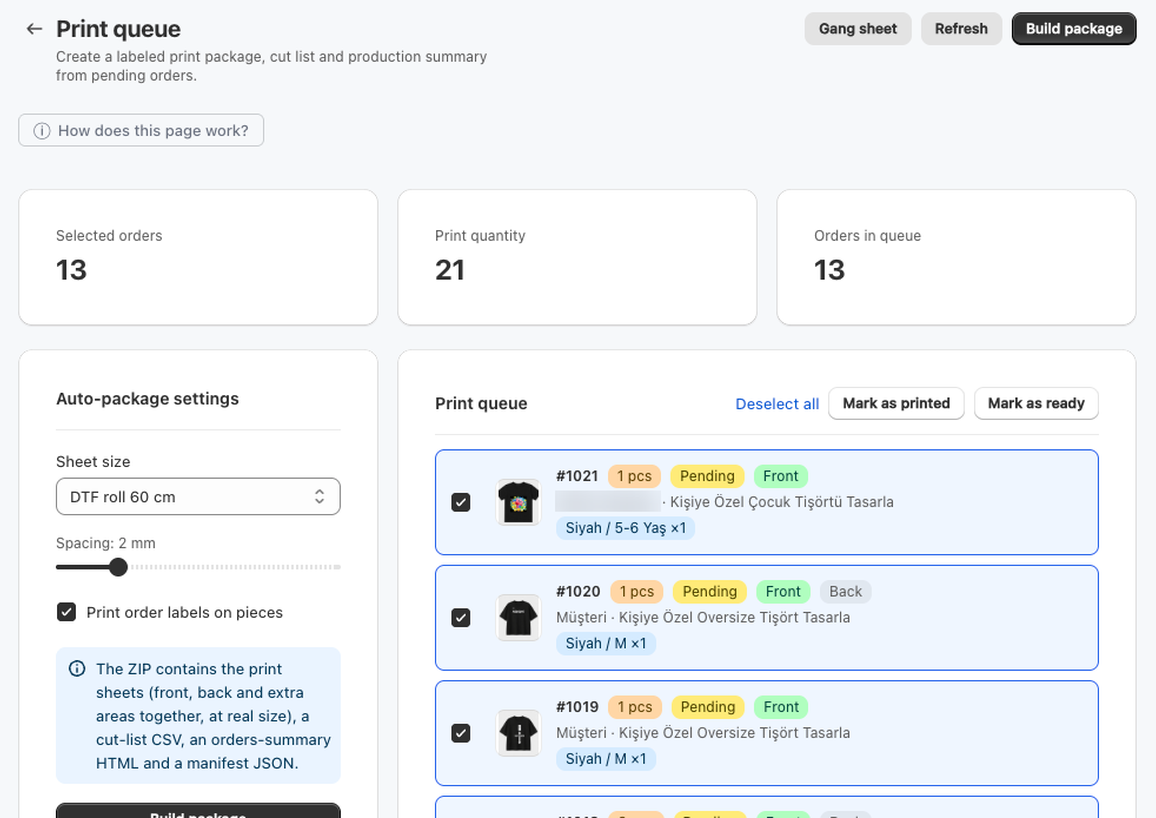Click 'Kişiye Özel Çocuk Tişörtü Tasarla' title

(x=781, y=502)
